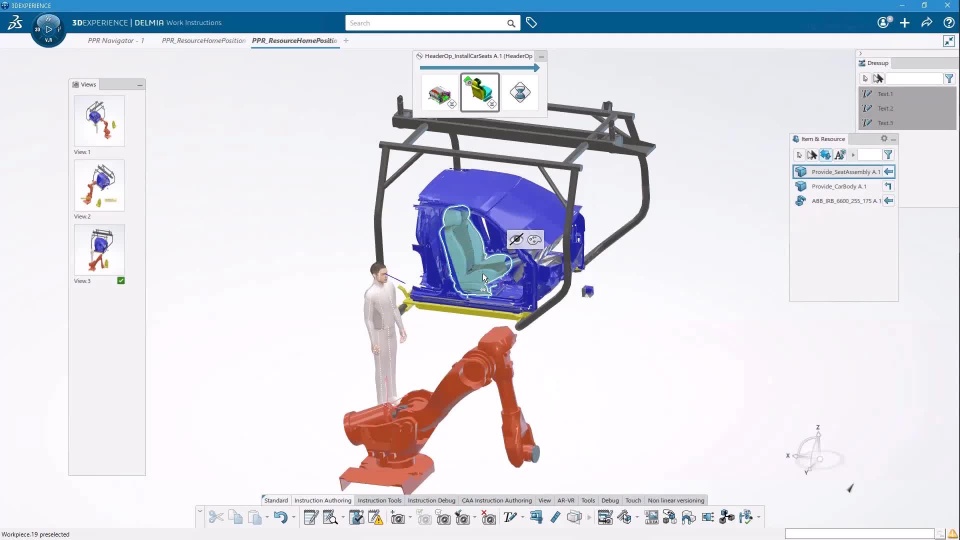Collapse the Views panel minimize dash
960x540 pixels.
point(140,84)
